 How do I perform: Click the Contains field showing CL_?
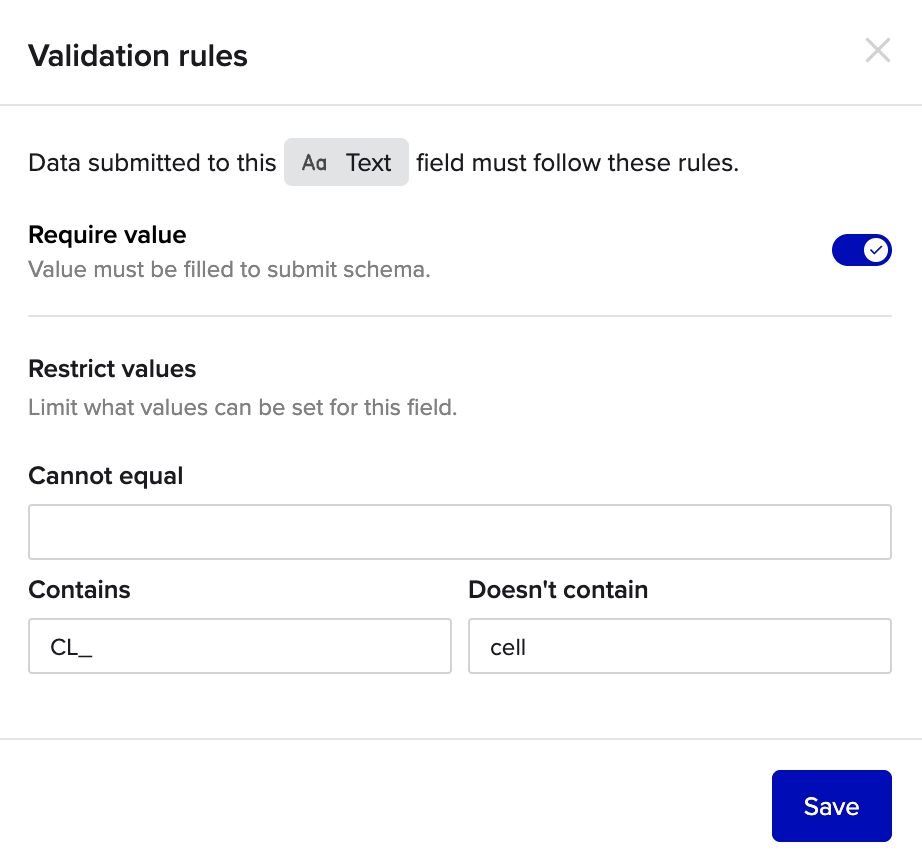pos(240,646)
